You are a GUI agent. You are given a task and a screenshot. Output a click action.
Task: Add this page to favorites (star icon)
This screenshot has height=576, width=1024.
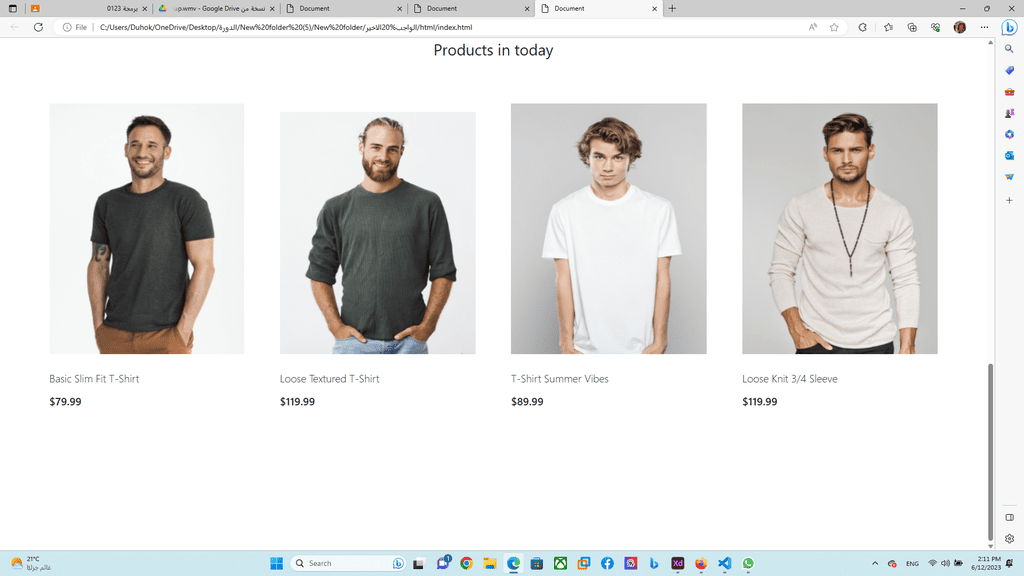[x=834, y=27]
